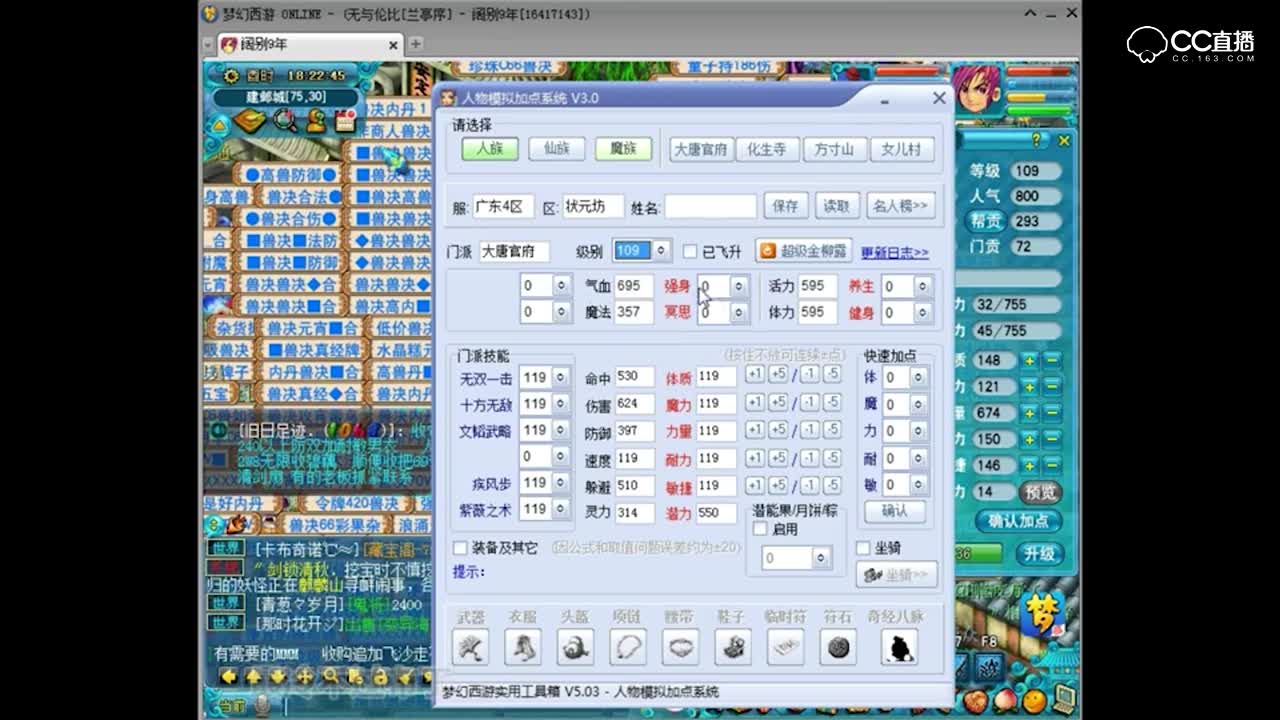Enable the 已飞升 checkbox
The width and height of the screenshot is (1280, 720).
[x=689, y=251]
